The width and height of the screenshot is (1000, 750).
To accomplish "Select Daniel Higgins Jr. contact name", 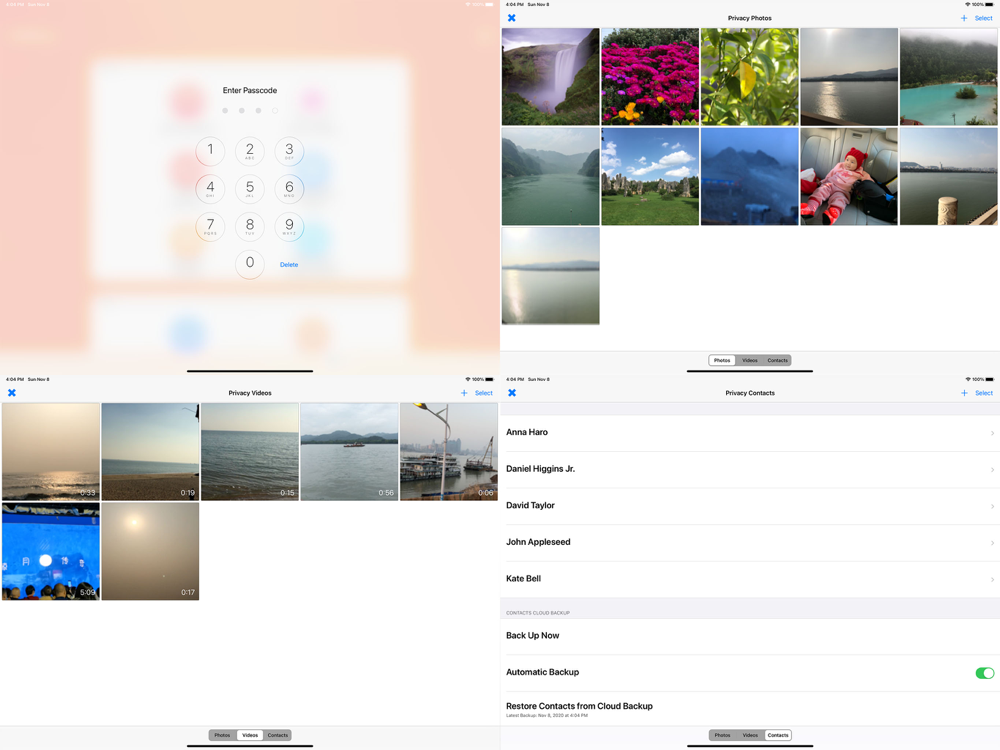I will point(540,469).
